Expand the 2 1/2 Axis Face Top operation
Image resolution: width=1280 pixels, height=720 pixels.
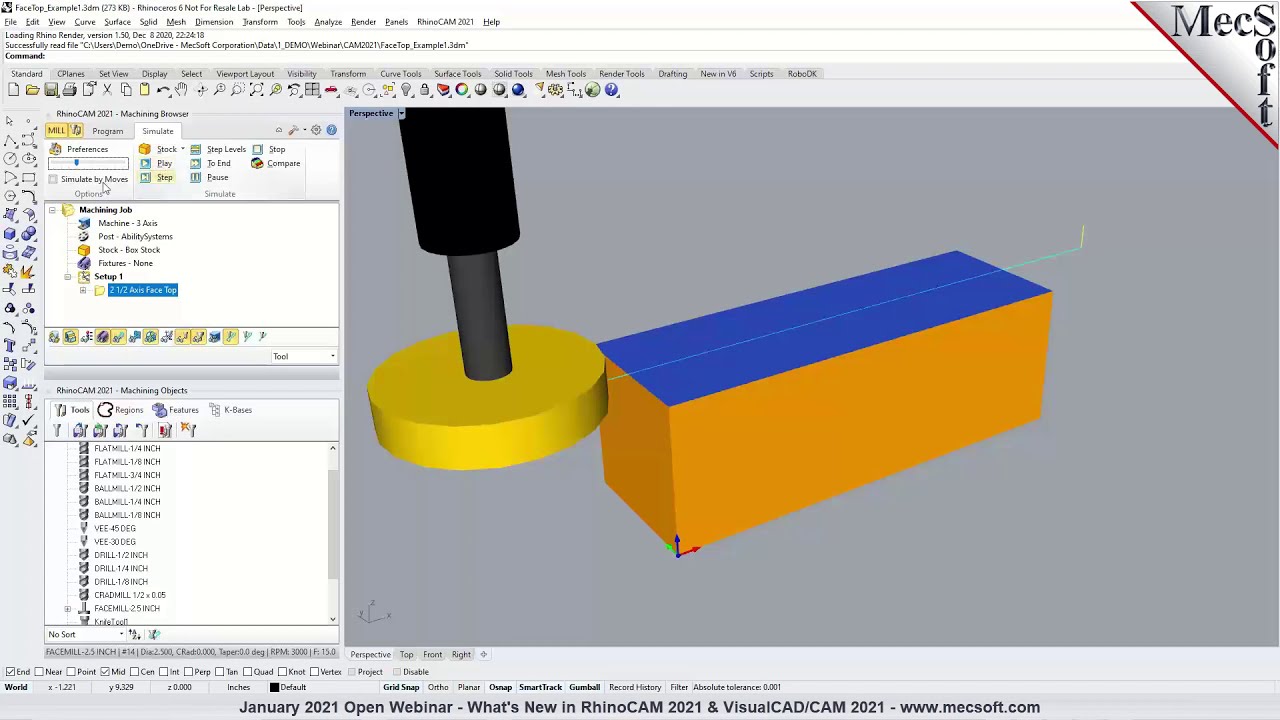pyautogui.click(x=83, y=290)
